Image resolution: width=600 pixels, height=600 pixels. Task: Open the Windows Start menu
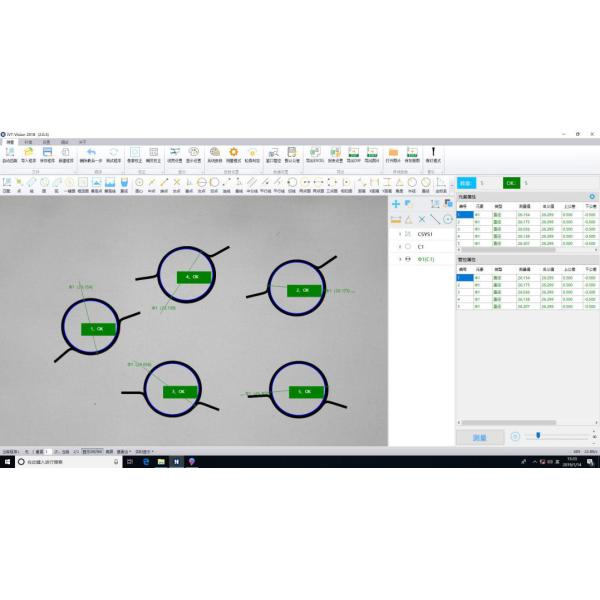coord(6,462)
